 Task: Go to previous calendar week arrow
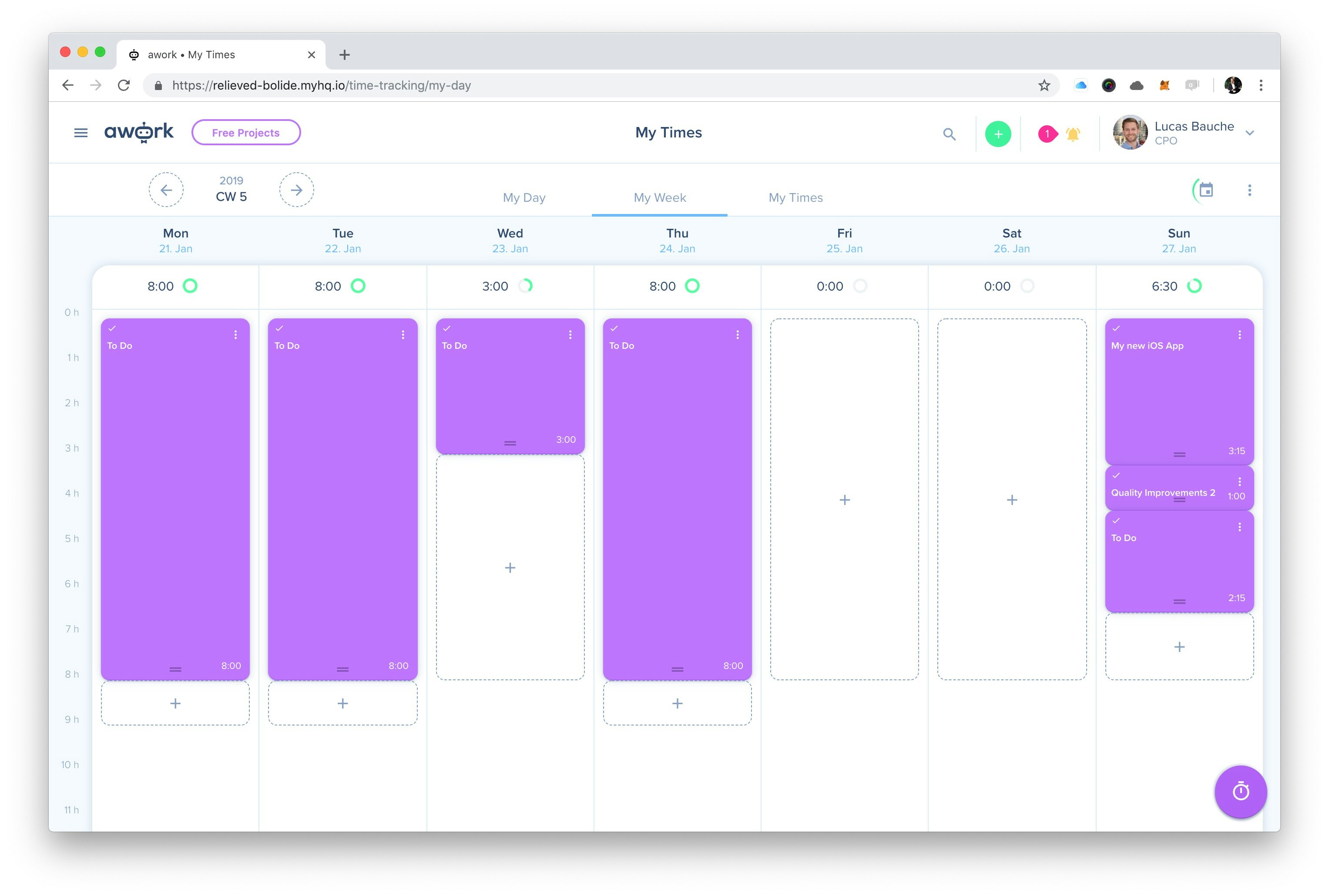click(x=166, y=190)
